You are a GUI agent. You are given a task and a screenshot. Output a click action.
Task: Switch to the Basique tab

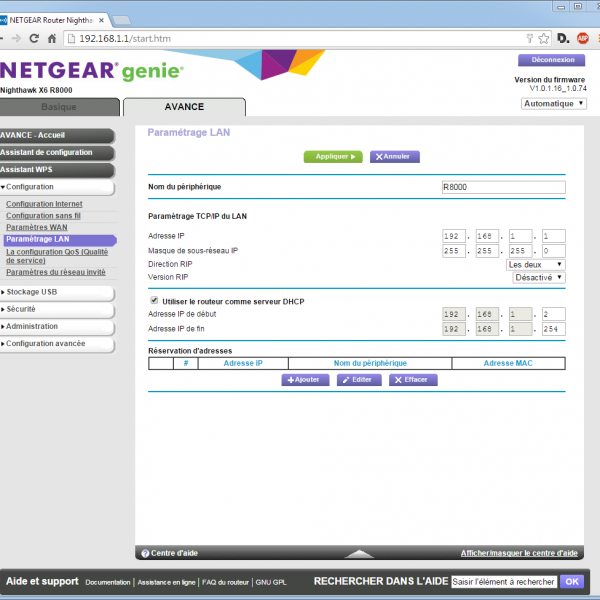click(x=58, y=107)
